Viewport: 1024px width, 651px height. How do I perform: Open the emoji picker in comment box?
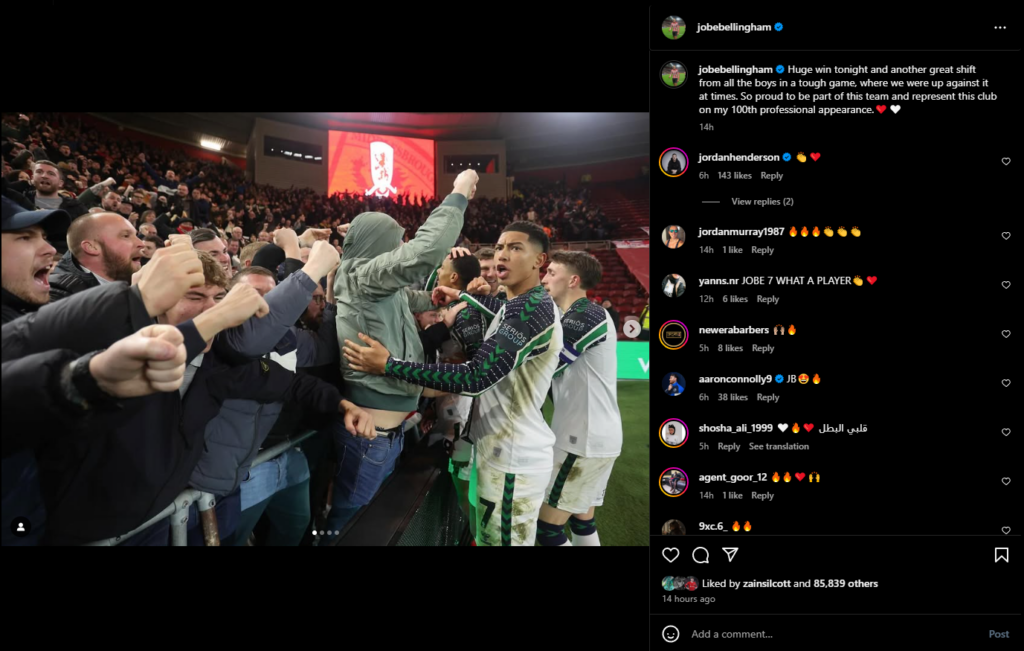click(x=671, y=633)
